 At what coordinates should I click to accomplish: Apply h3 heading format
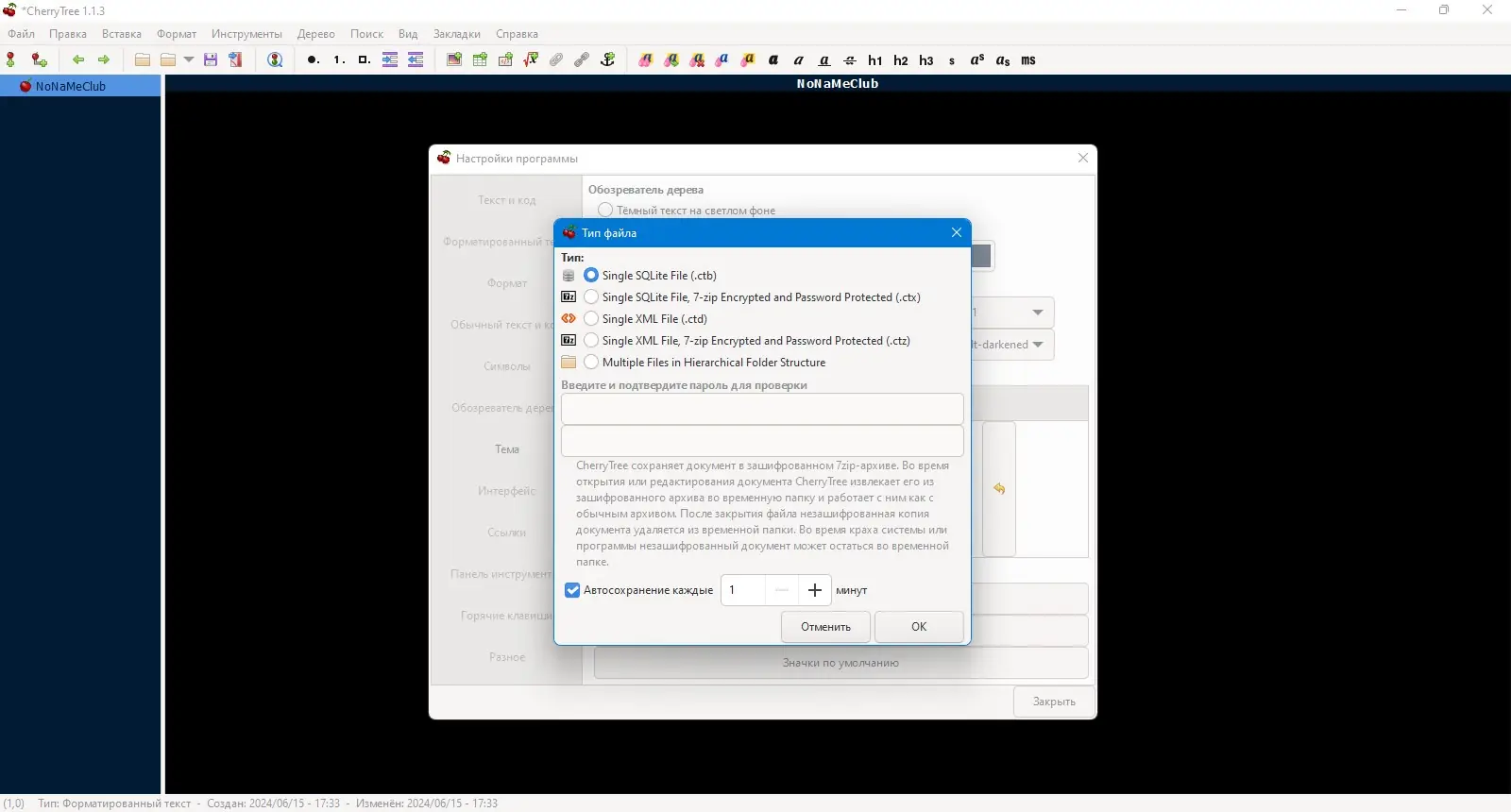tap(926, 59)
